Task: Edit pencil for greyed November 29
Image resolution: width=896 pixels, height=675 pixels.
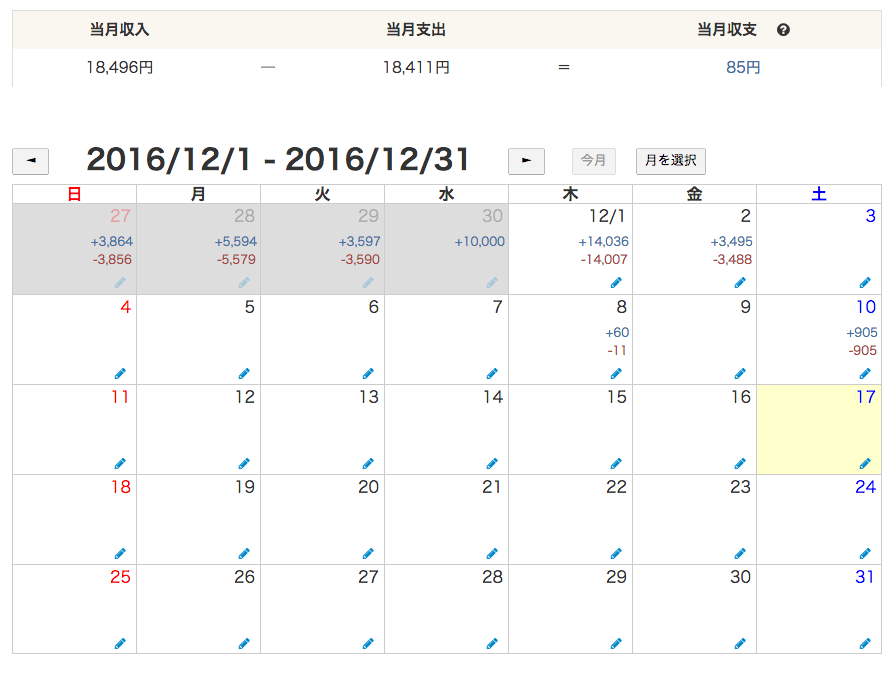Action: [x=368, y=282]
